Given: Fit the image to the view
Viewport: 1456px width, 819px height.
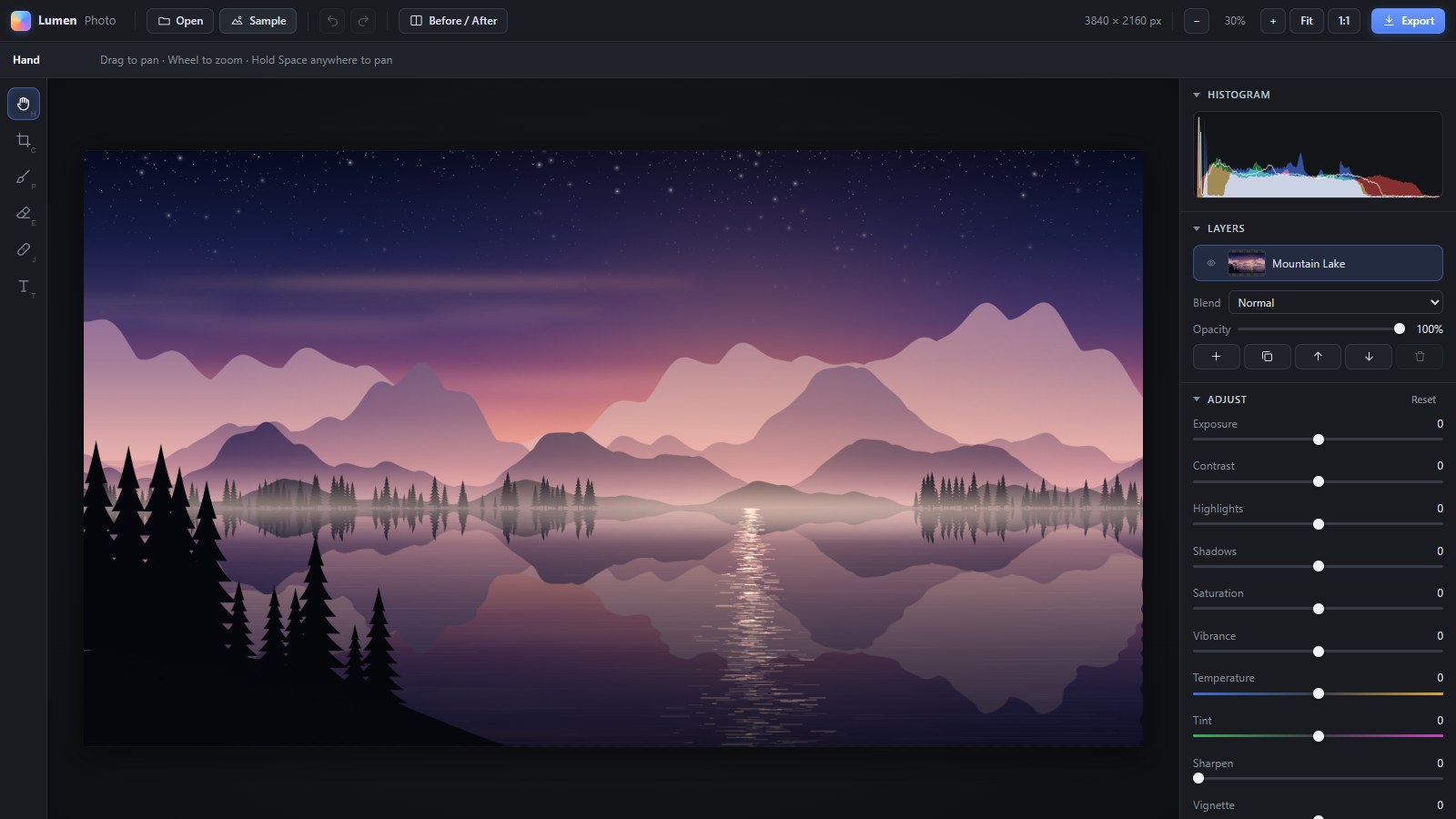Looking at the screenshot, I should (1307, 21).
